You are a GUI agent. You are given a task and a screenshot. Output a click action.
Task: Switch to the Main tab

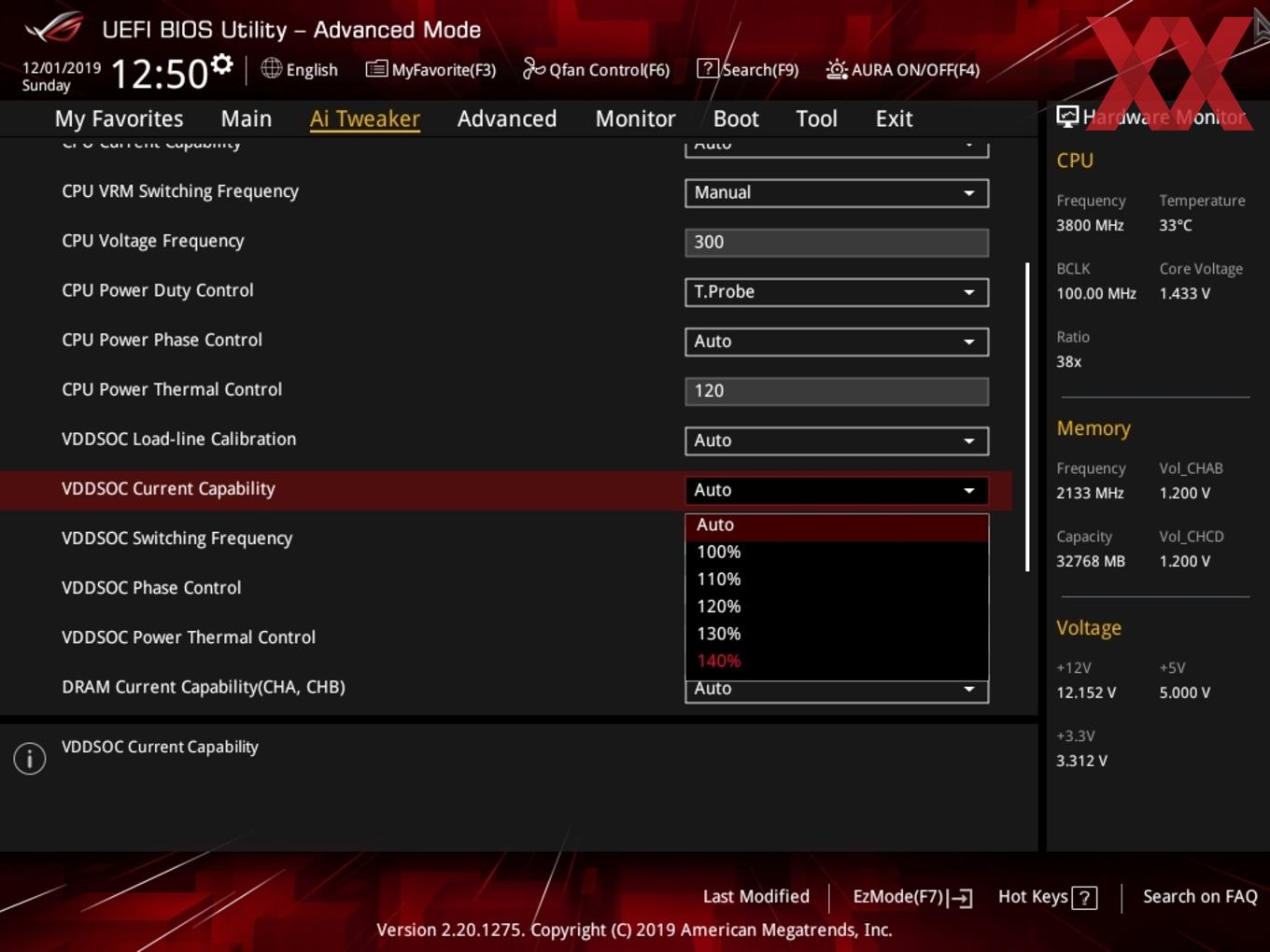247,119
